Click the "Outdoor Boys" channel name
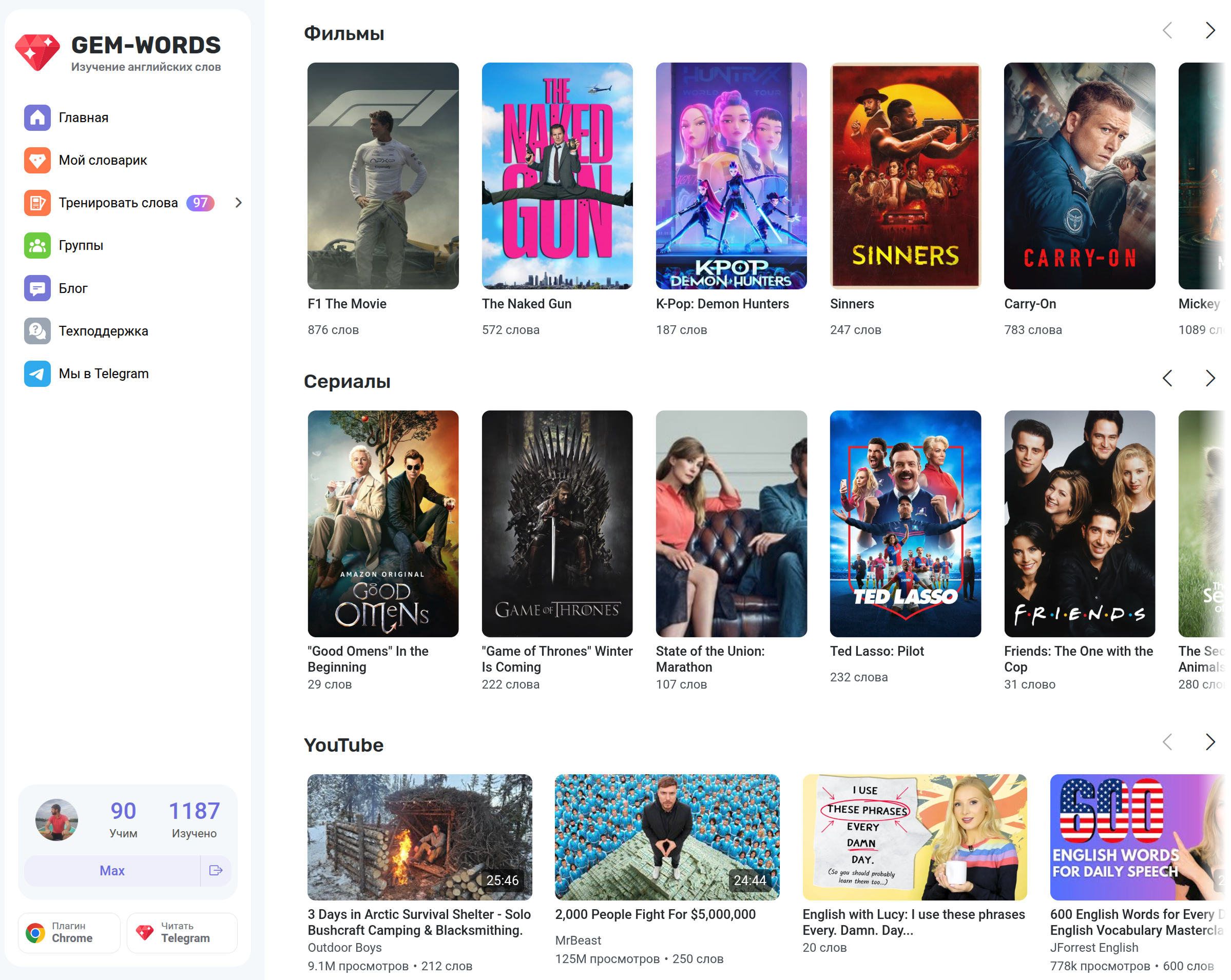This screenshot has width=1231, height=980. point(345,948)
